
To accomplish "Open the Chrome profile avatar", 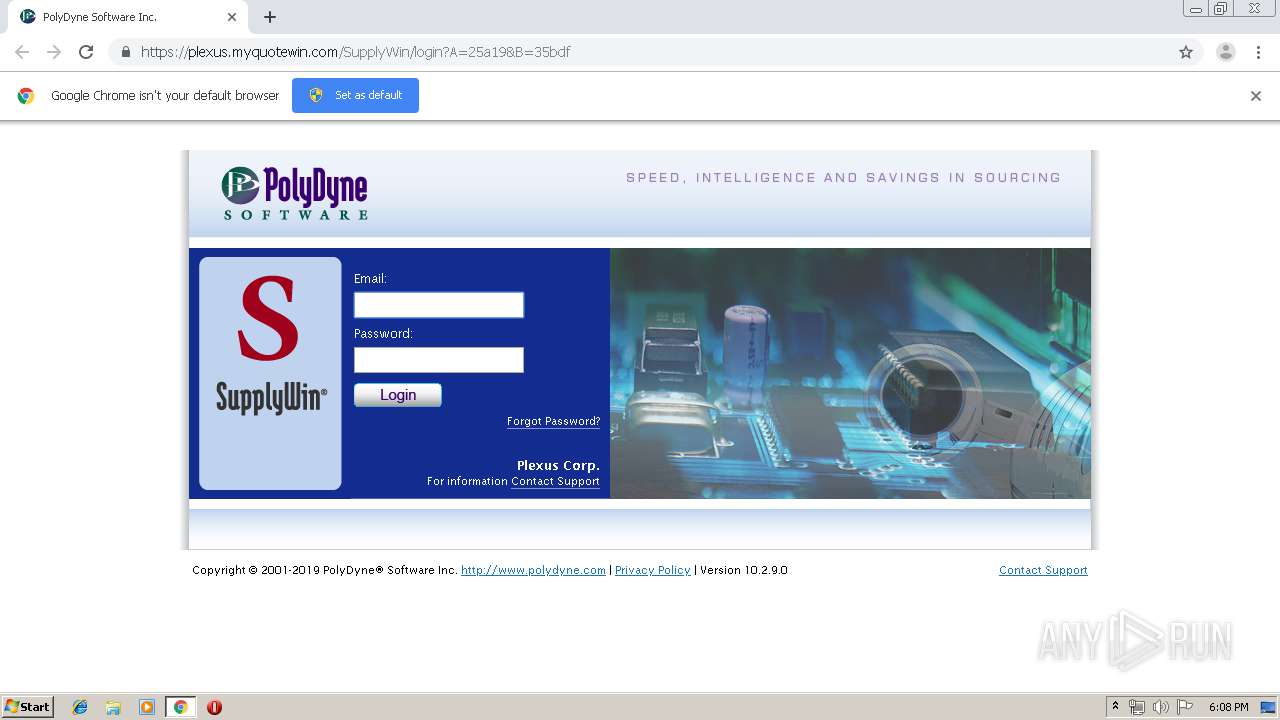I will 1226,52.
